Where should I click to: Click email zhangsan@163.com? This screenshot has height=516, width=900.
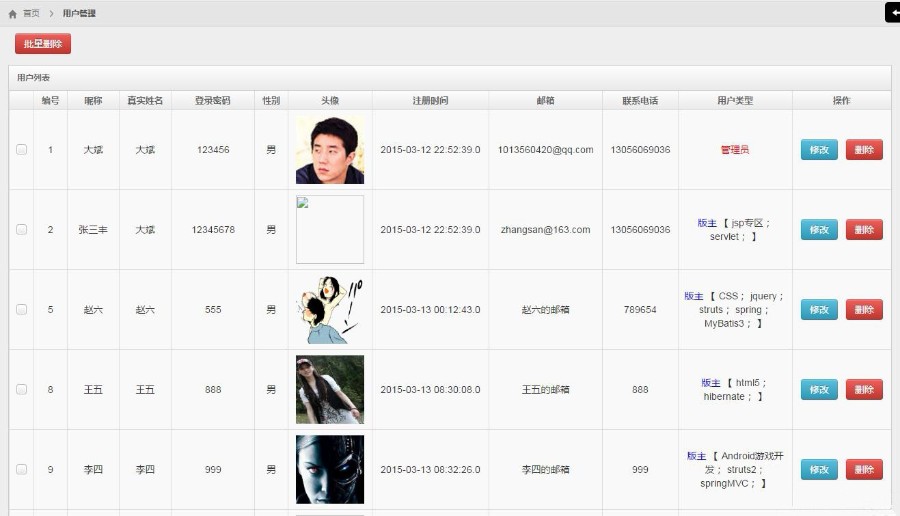(x=545, y=230)
